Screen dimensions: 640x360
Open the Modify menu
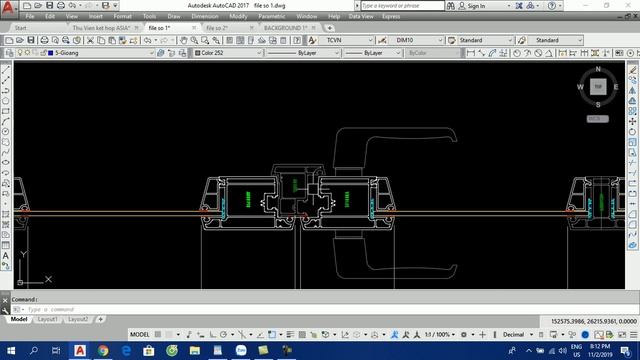click(238, 16)
